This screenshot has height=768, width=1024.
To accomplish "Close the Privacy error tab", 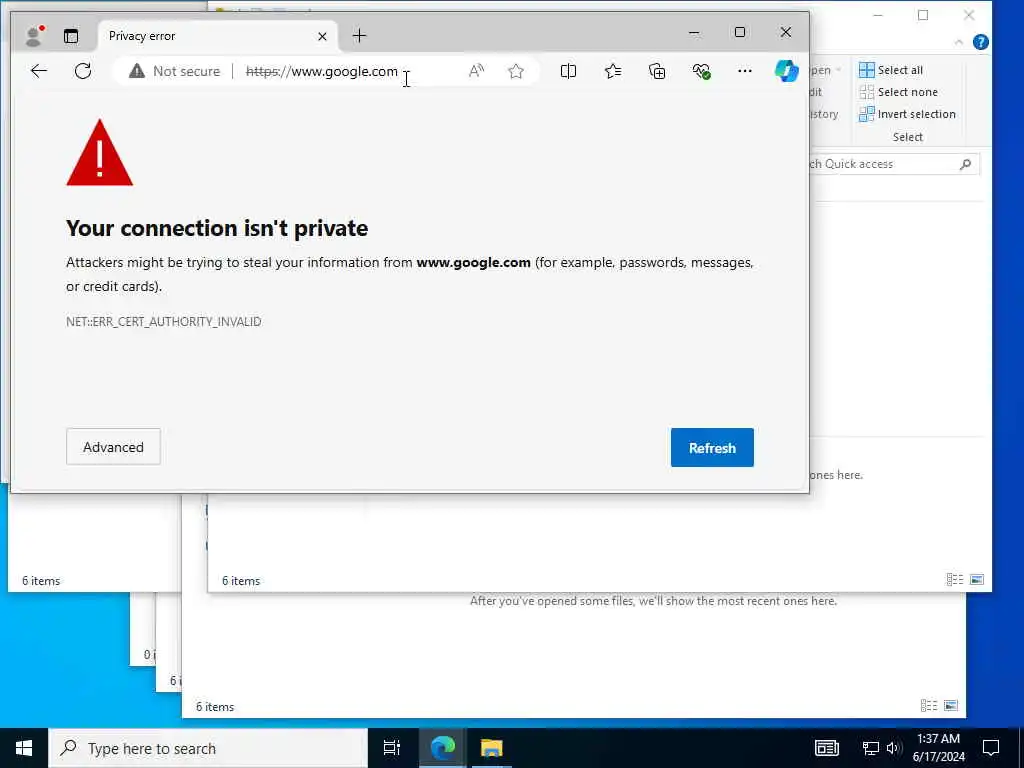I will tap(322, 37).
